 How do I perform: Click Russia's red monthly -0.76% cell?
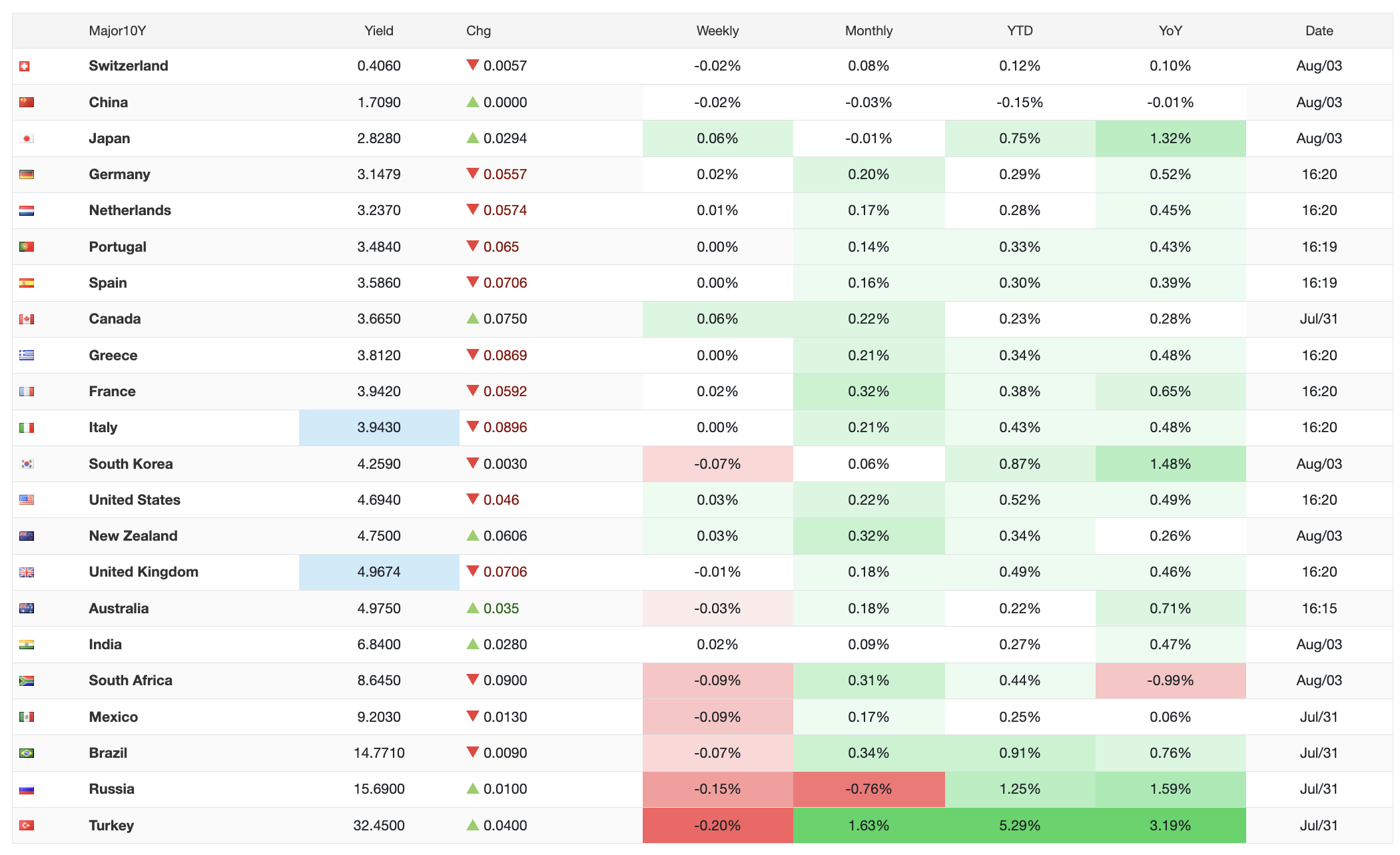coord(869,789)
